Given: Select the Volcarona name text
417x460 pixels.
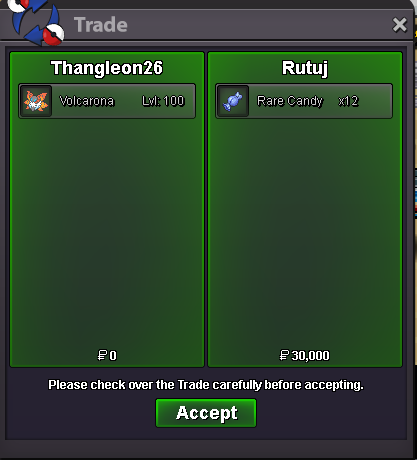Looking at the screenshot, I should coord(87,101).
